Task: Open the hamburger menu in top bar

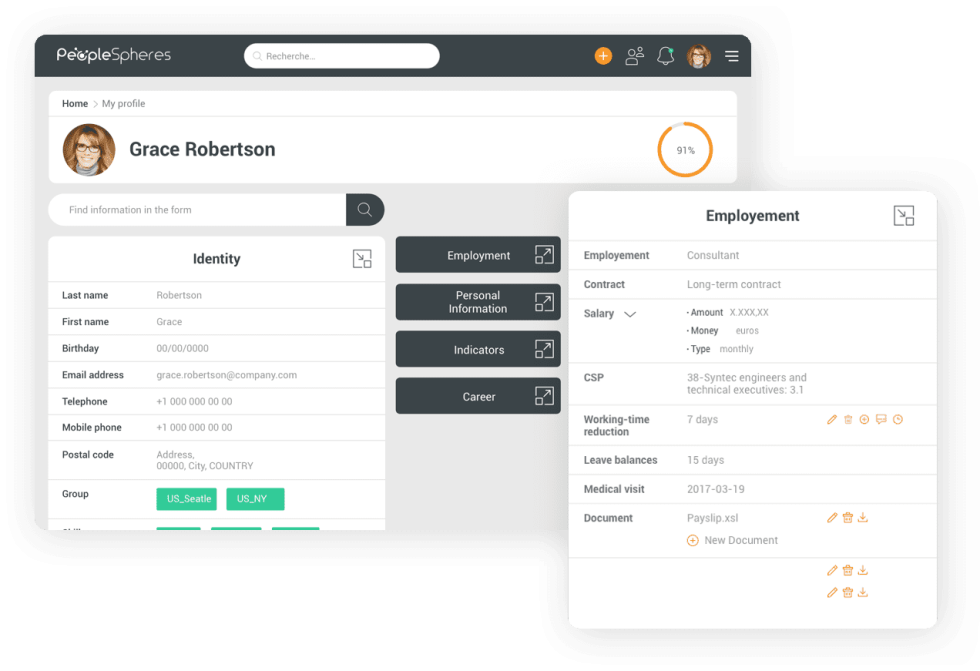Action: [x=732, y=56]
